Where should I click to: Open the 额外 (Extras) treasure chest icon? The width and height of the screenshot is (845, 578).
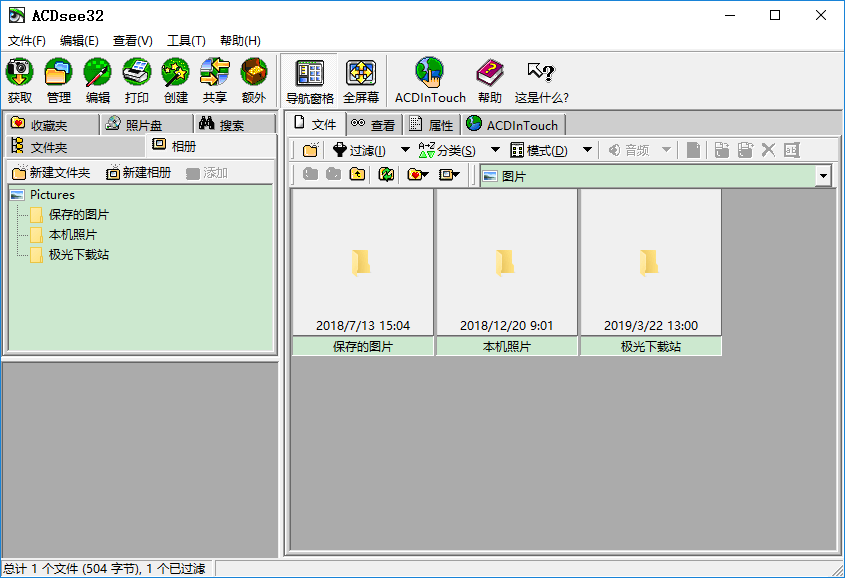(254, 73)
